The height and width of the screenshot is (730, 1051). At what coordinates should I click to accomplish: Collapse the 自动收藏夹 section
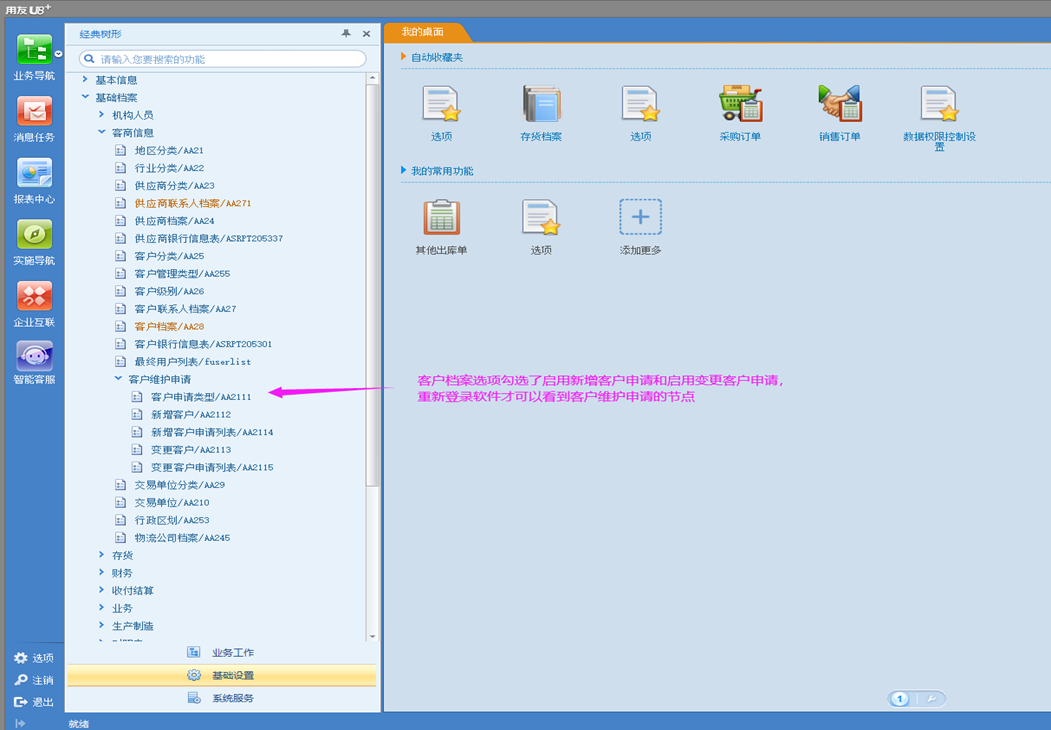(404, 56)
